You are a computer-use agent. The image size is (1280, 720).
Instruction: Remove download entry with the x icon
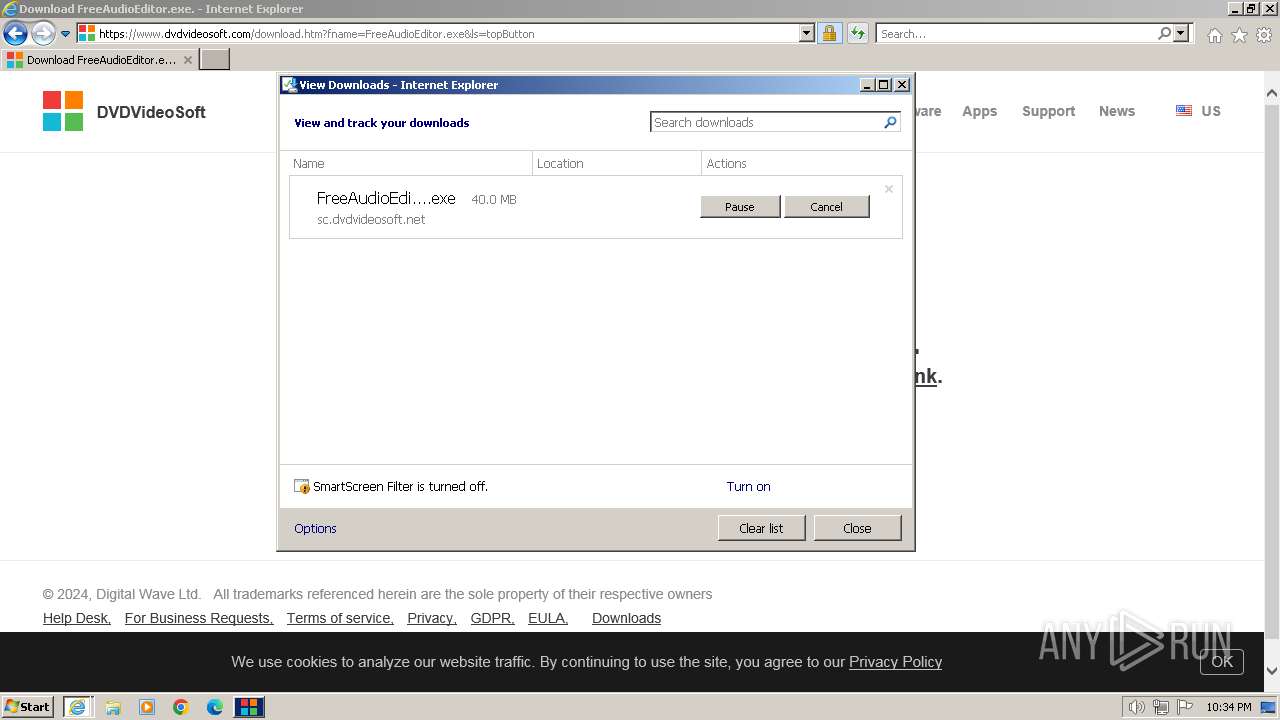pos(889,189)
